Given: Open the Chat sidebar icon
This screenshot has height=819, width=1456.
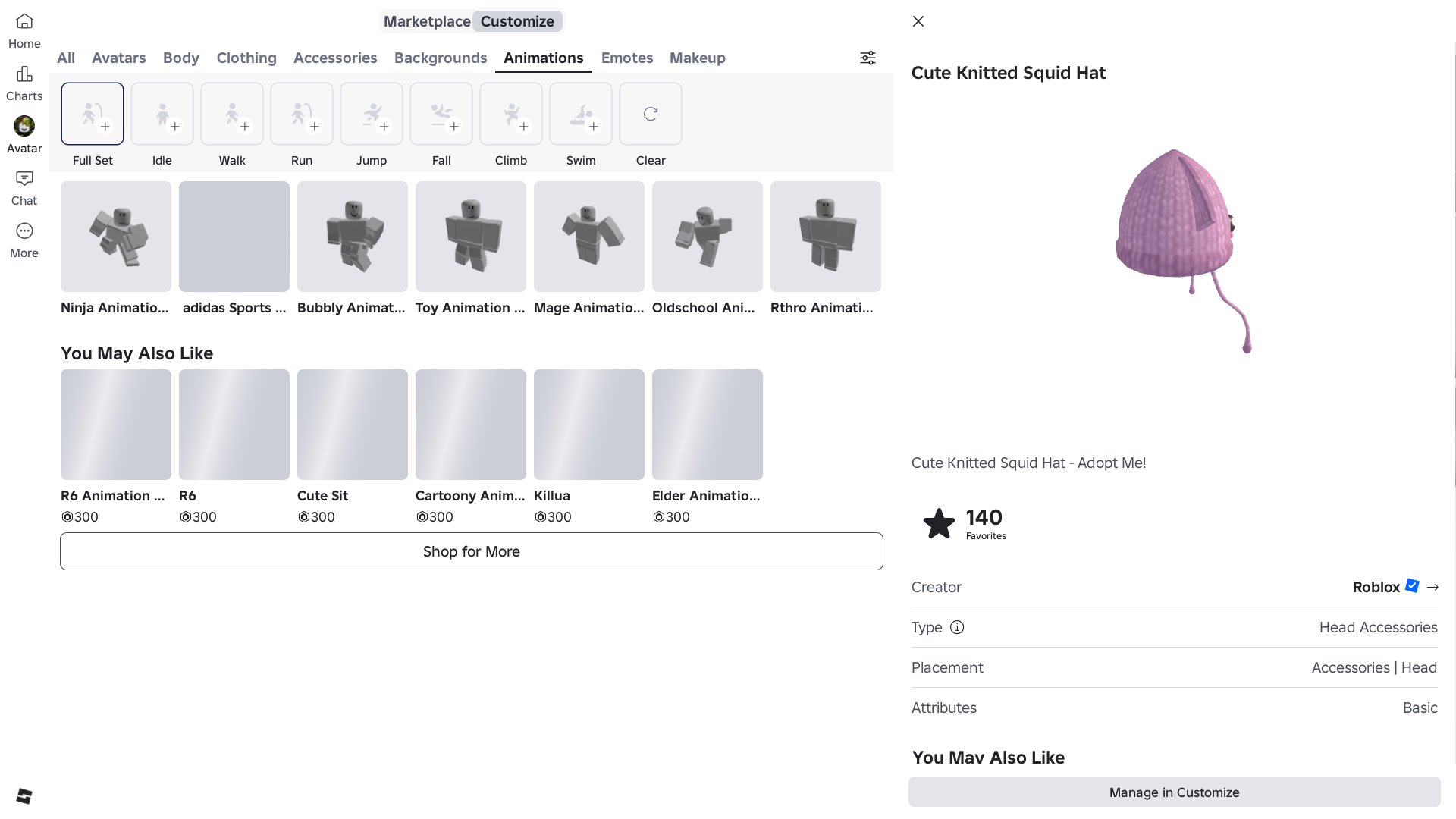Looking at the screenshot, I should 24,178.
